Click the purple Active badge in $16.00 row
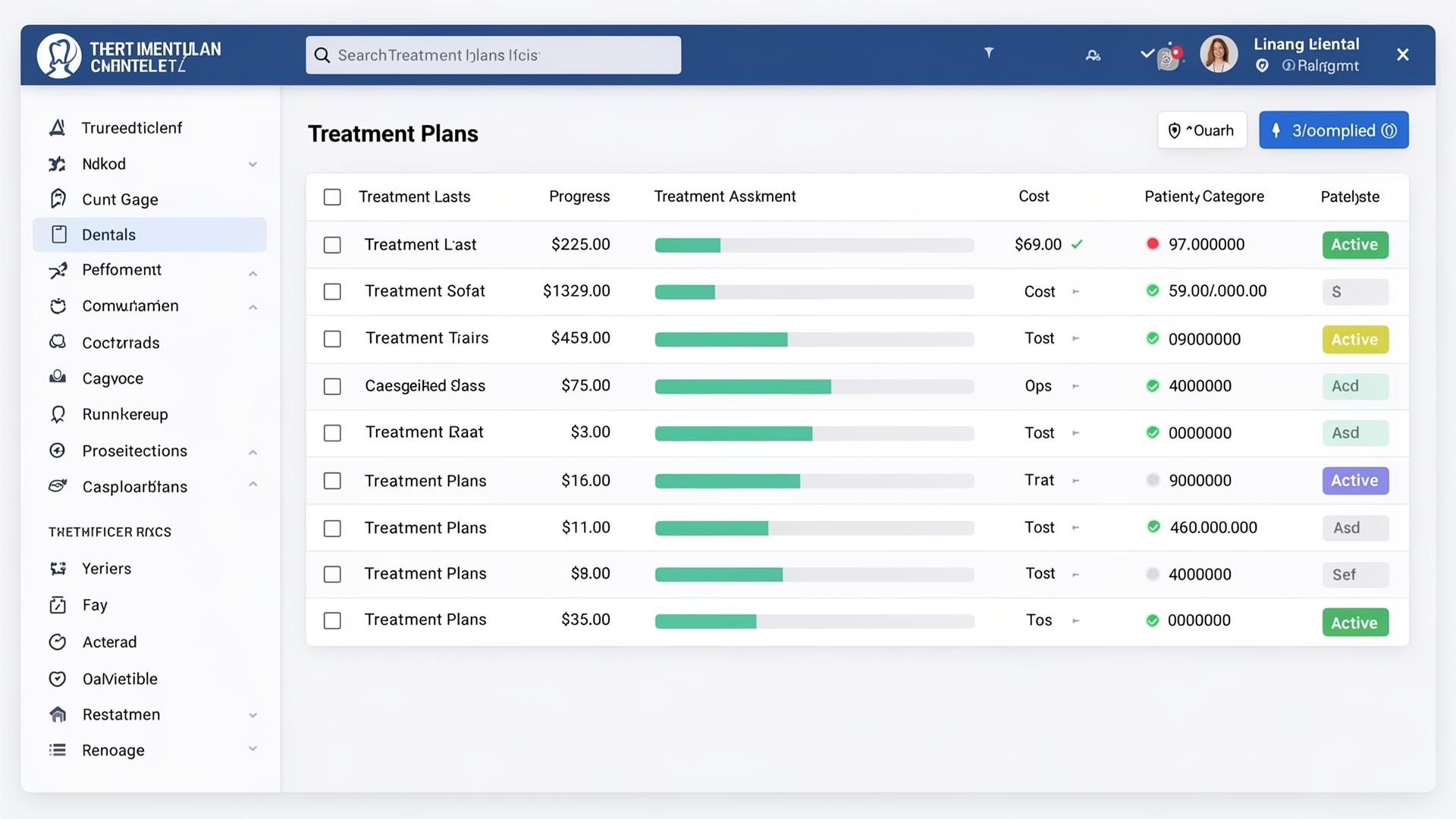Image resolution: width=1456 pixels, height=819 pixels. tap(1355, 481)
